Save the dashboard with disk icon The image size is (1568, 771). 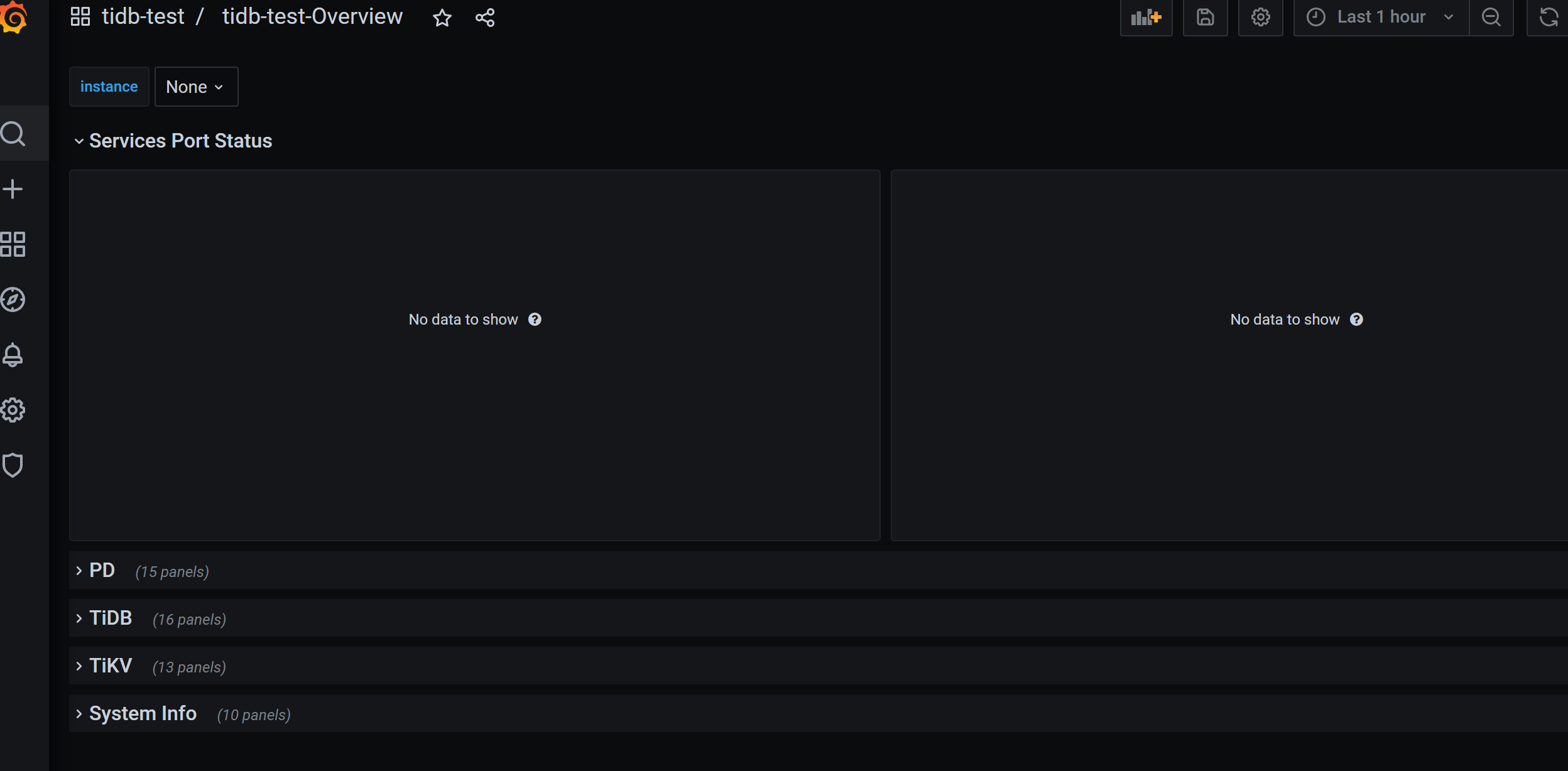tap(1205, 18)
